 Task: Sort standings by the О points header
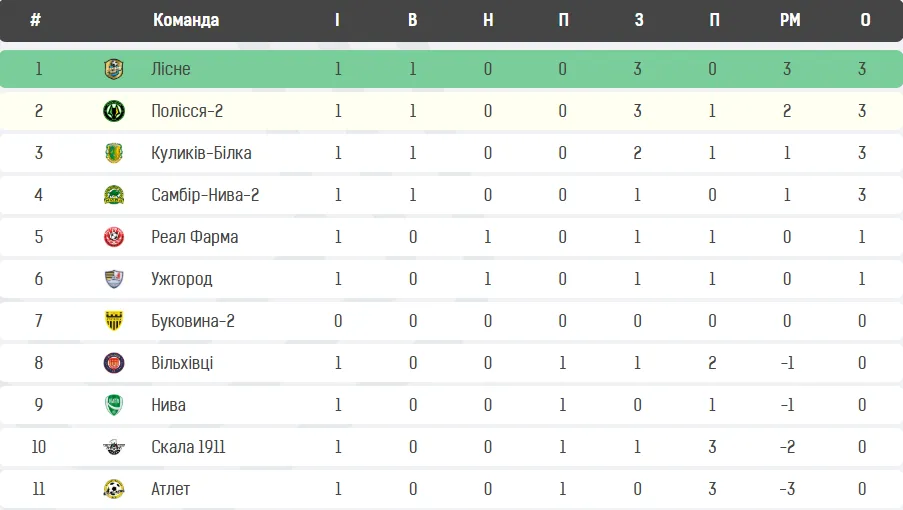[865, 20]
